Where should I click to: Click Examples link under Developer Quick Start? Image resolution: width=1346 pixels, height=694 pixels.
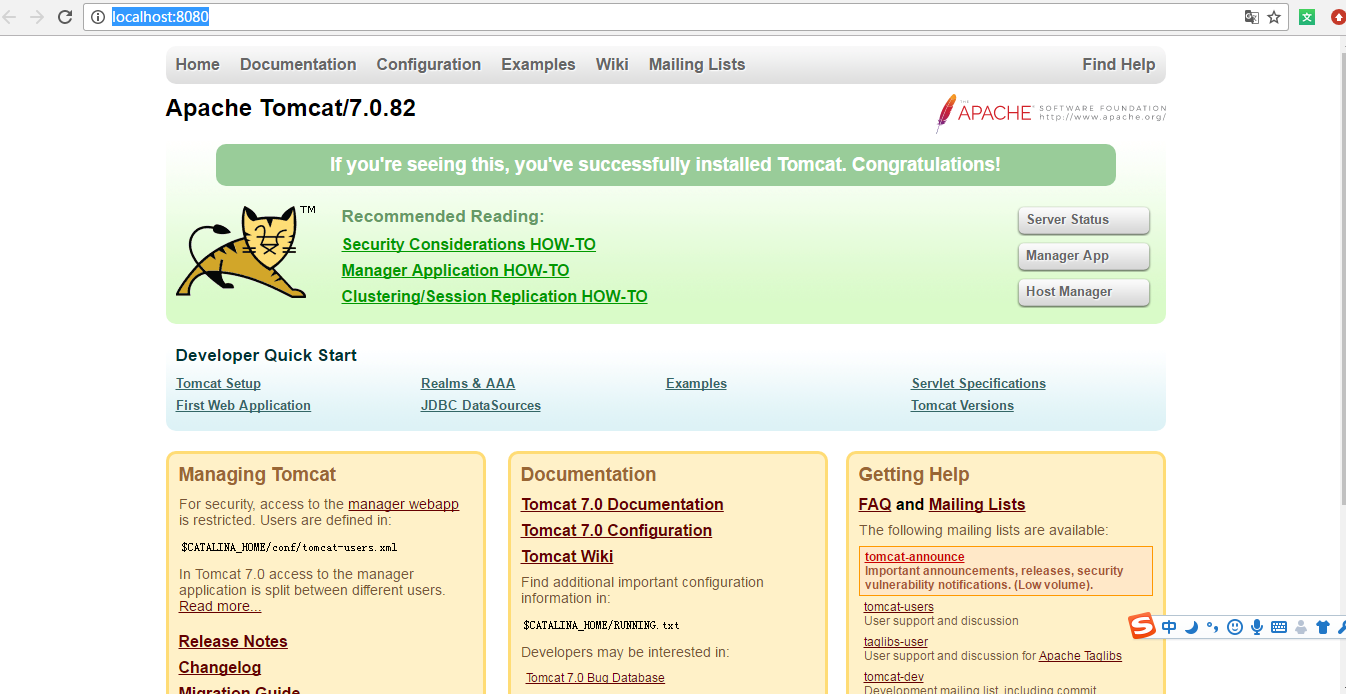click(696, 383)
